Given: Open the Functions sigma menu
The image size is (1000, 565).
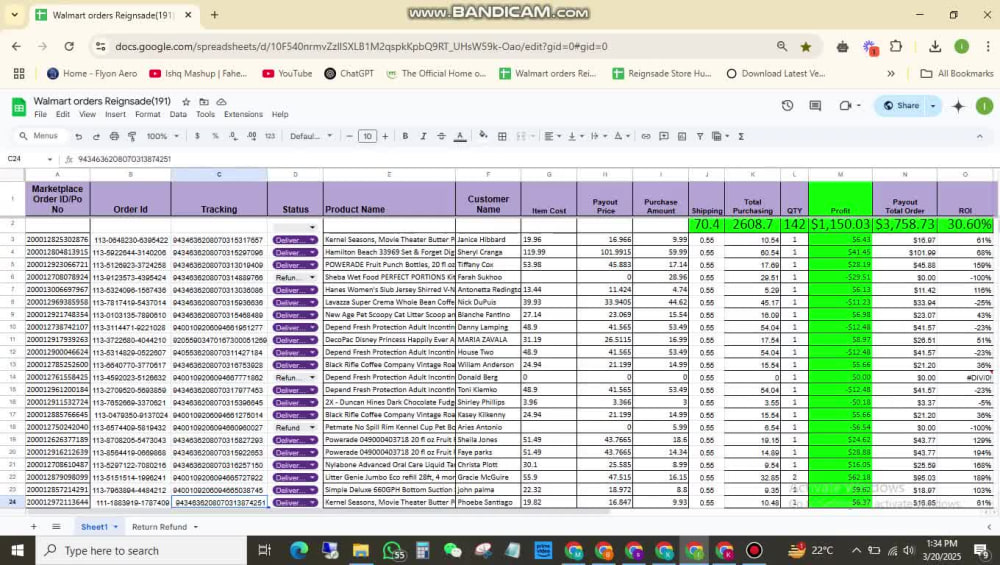Looking at the screenshot, I should pyautogui.click(x=741, y=136).
